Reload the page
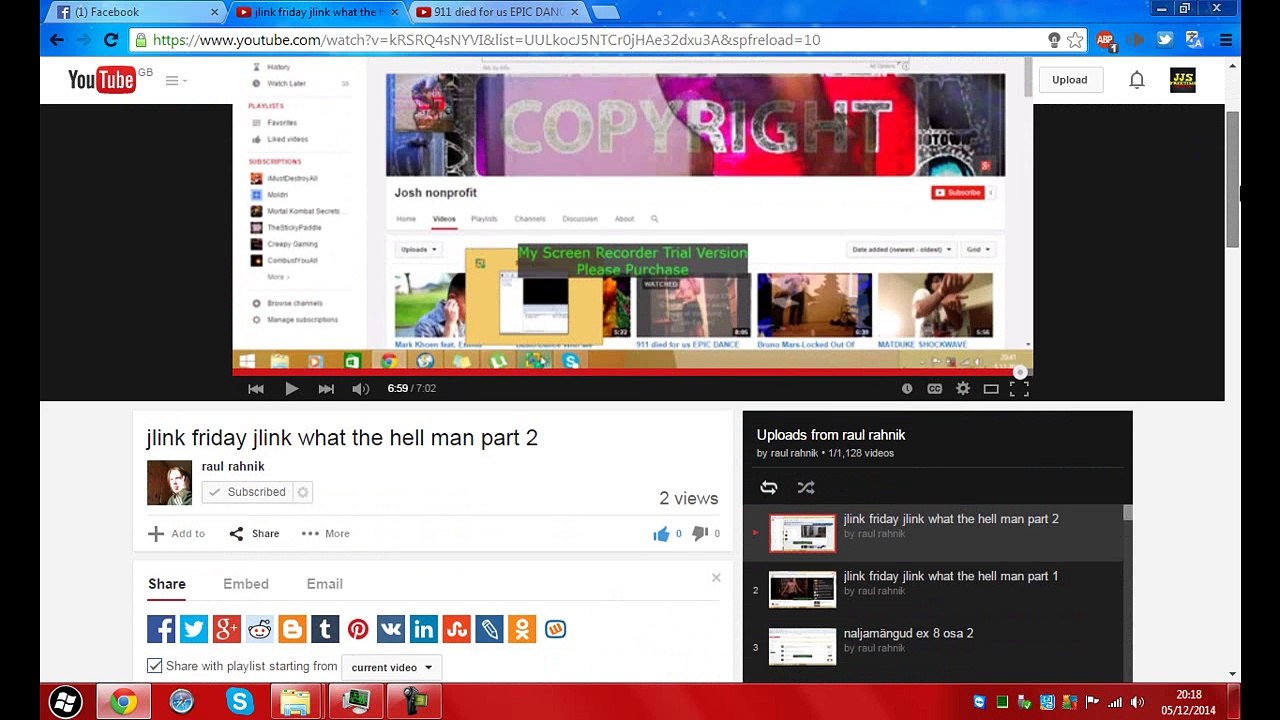This screenshot has width=1280, height=720. (x=111, y=40)
